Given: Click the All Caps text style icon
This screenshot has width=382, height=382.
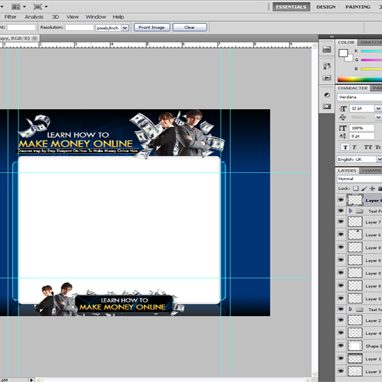Looking at the screenshot, I should [x=368, y=147].
